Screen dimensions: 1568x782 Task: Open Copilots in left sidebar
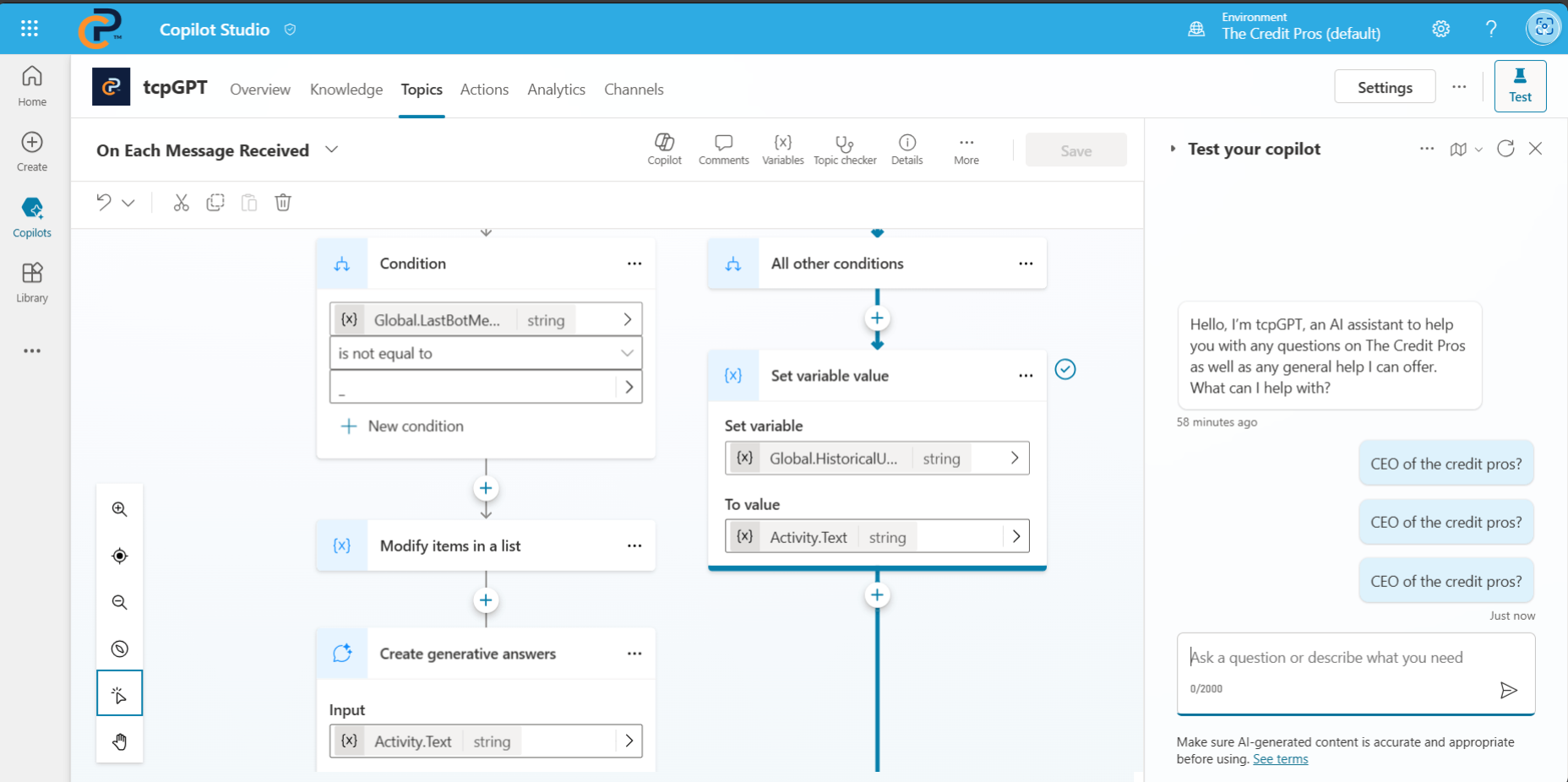32,217
